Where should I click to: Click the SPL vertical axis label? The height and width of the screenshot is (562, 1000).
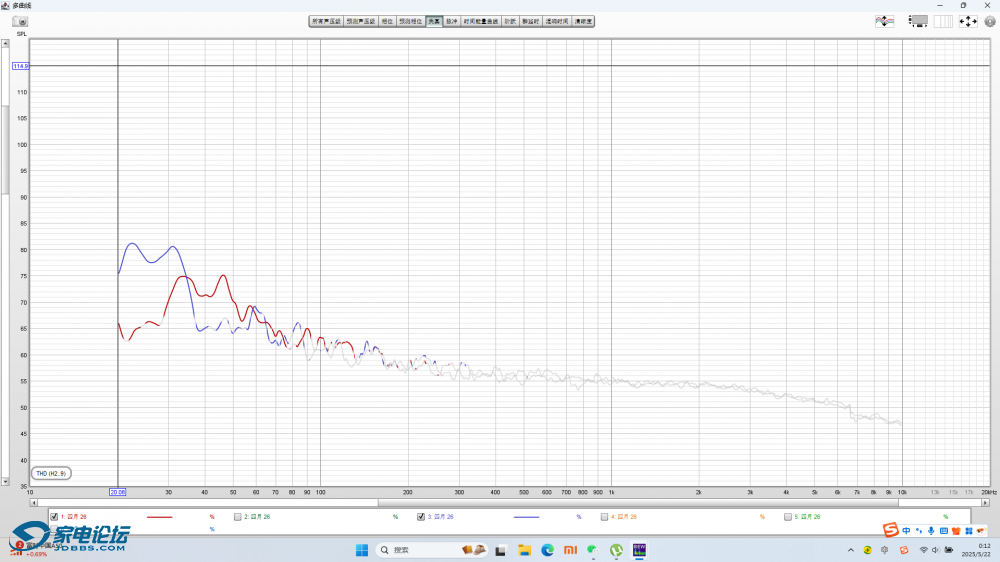[21, 33]
